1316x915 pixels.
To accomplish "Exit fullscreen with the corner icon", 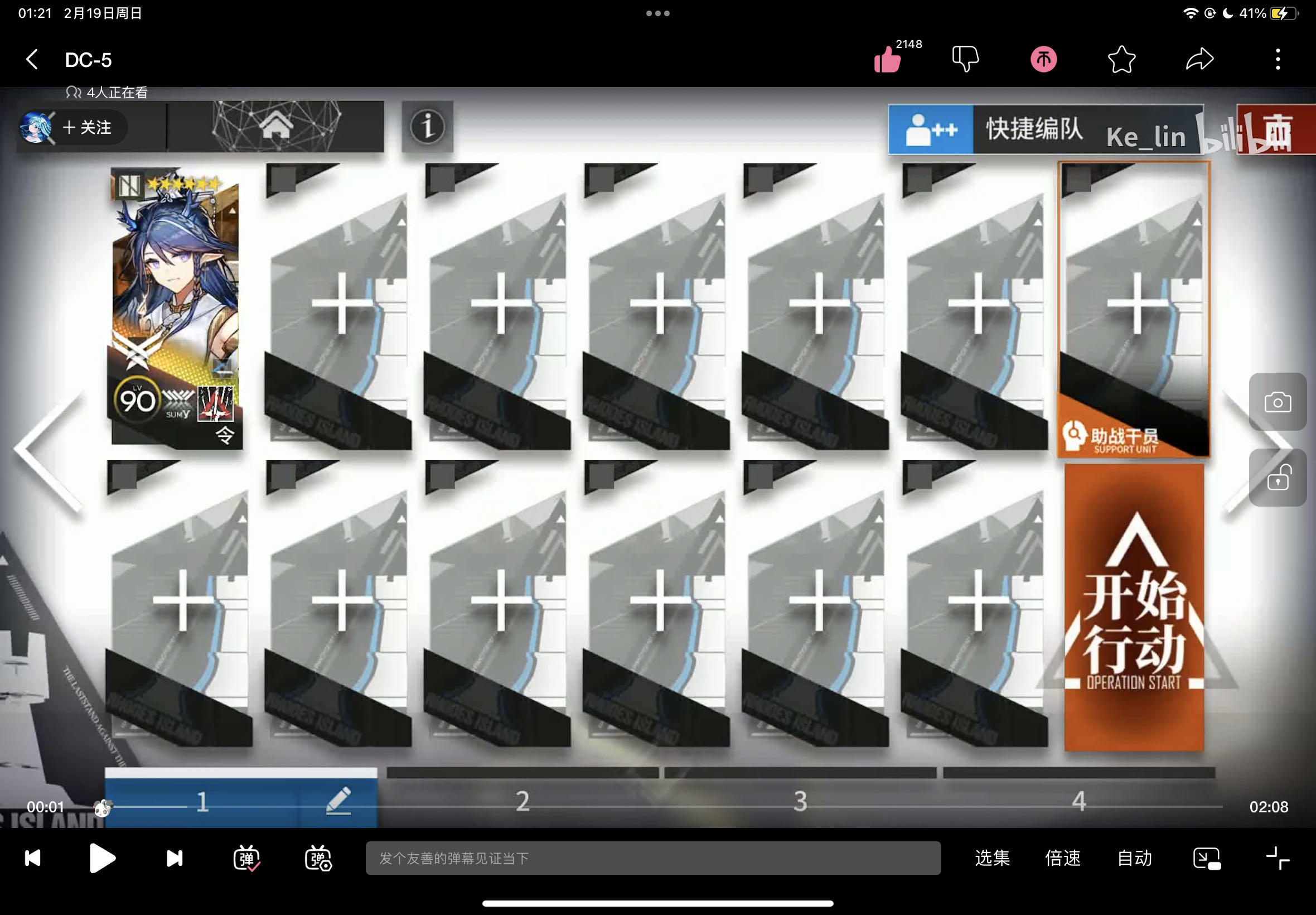I will (x=1278, y=858).
